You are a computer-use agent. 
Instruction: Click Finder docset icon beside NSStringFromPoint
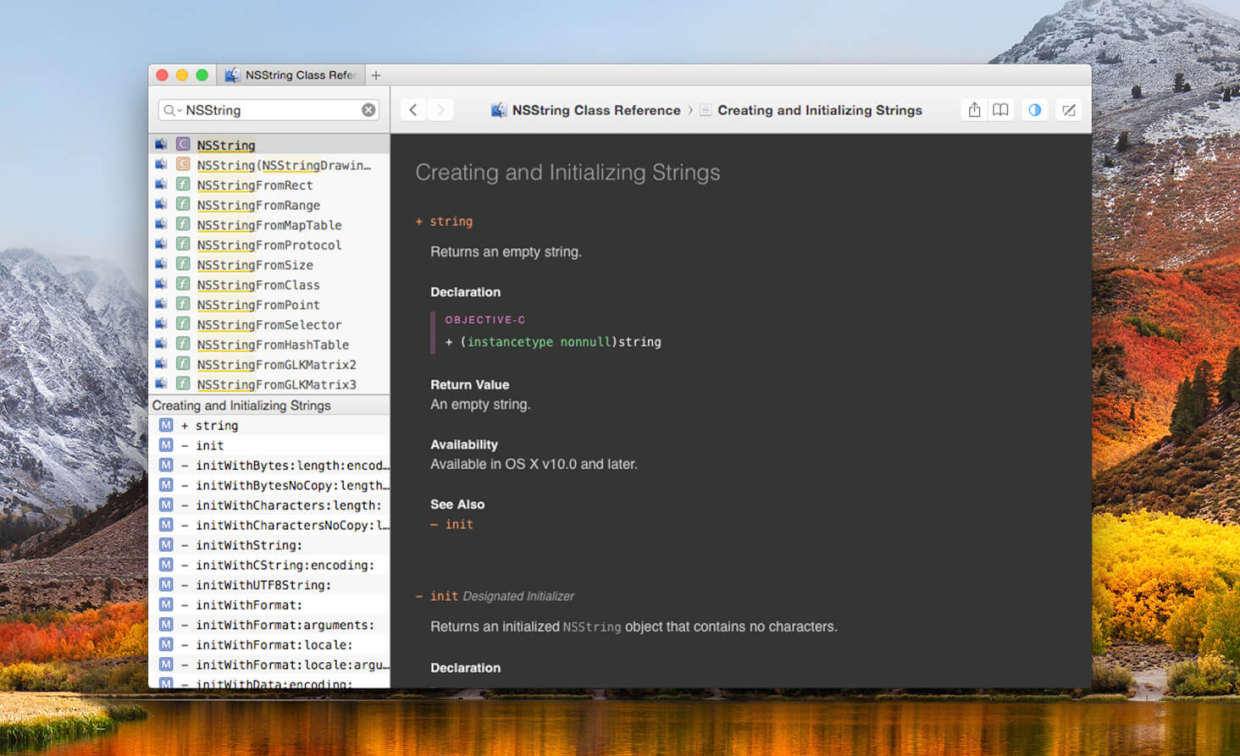coord(161,304)
